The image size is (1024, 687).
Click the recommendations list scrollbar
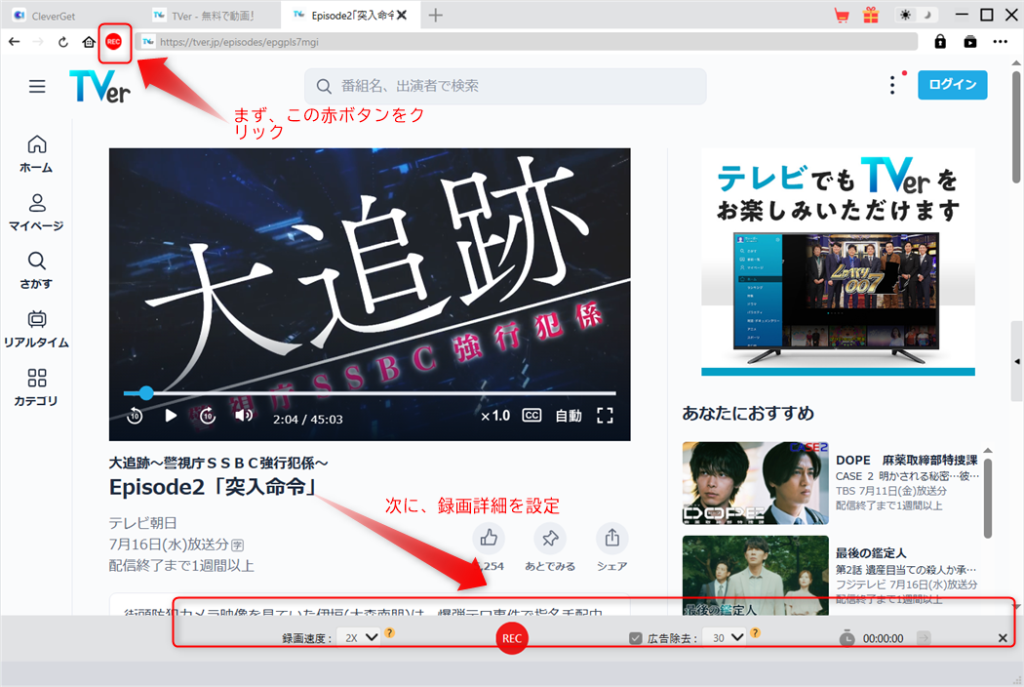pyautogui.click(x=987, y=500)
